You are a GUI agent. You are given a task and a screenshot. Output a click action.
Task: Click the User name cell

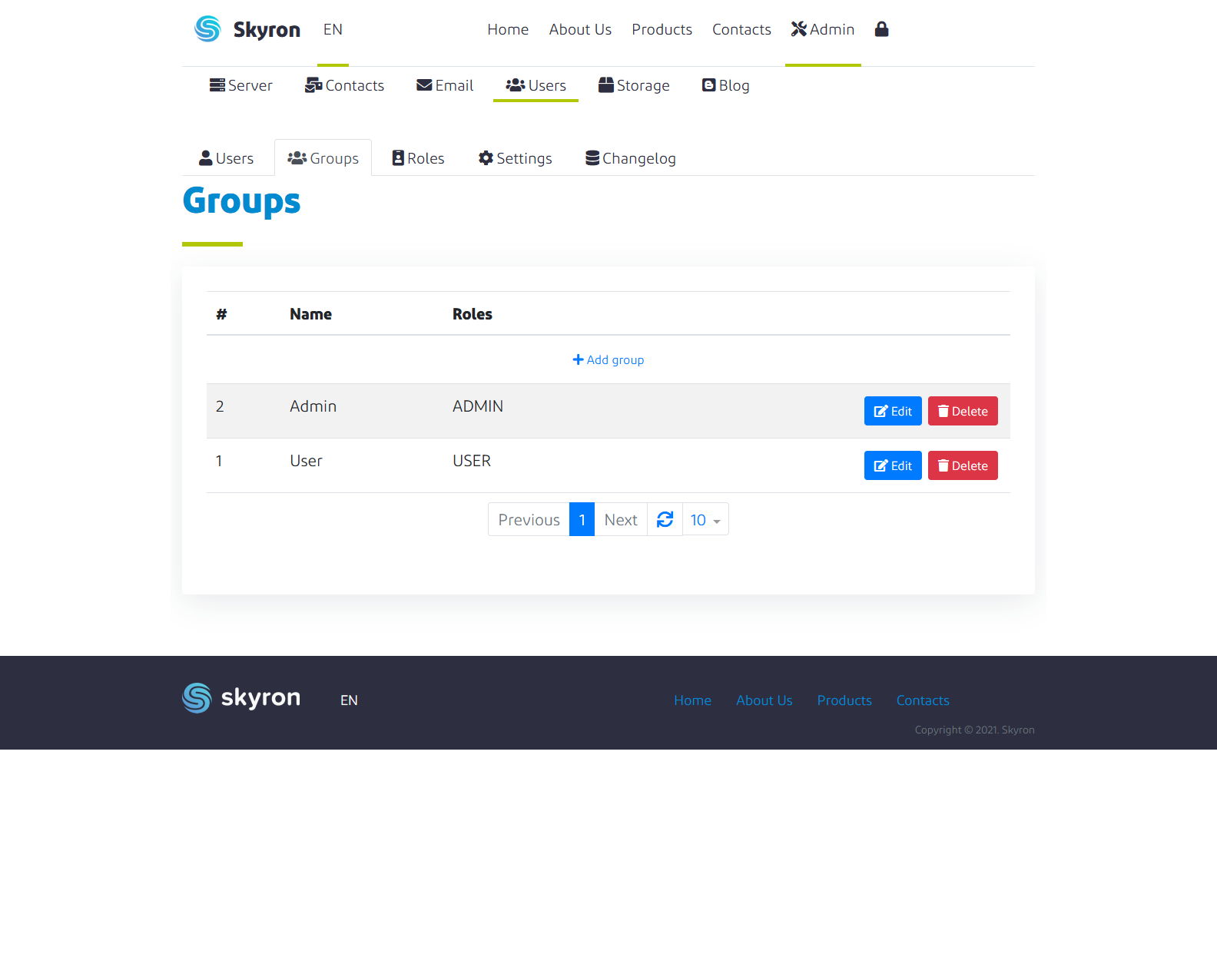pos(306,461)
